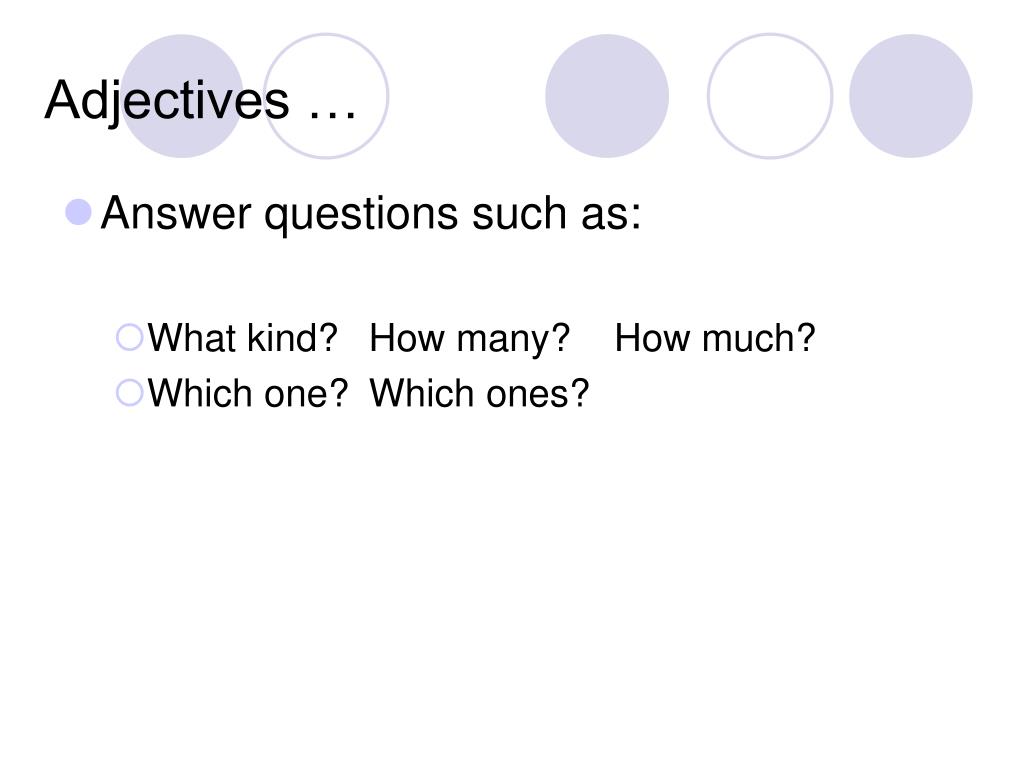Click the phrase "Which ones?"
This screenshot has width=1024, height=768.
coord(479,393)
